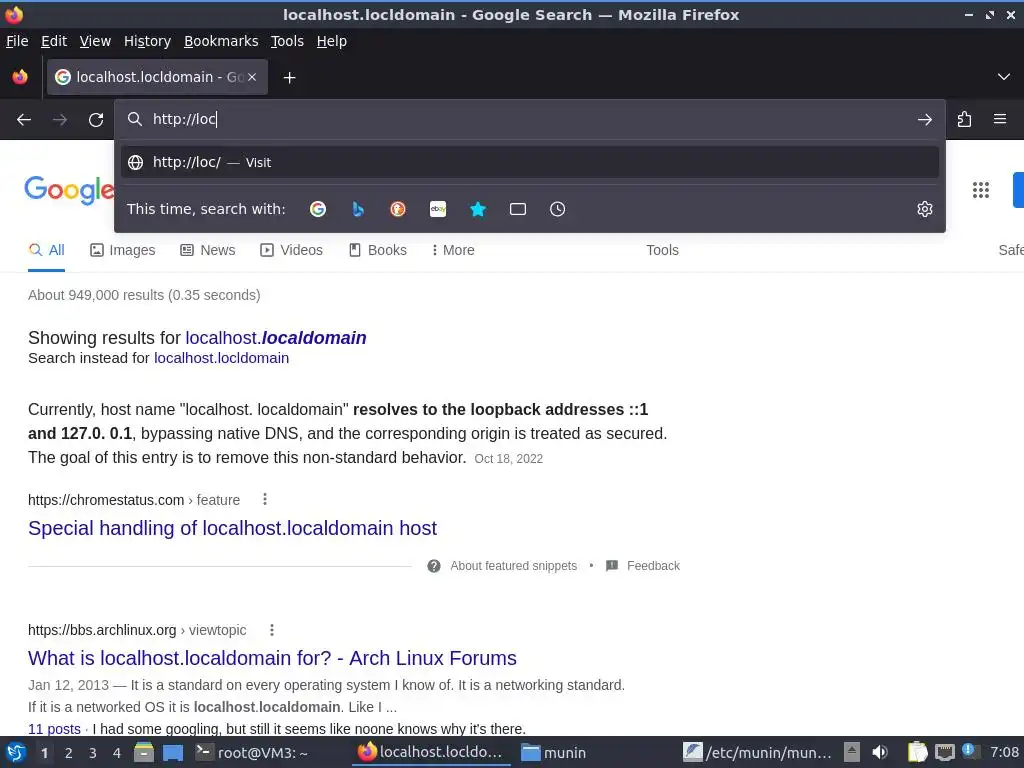Search this time with Bing
Image resolution: width=1024 pixels, height=768 pixels.
pyautogui.click(x=358, y=209)
